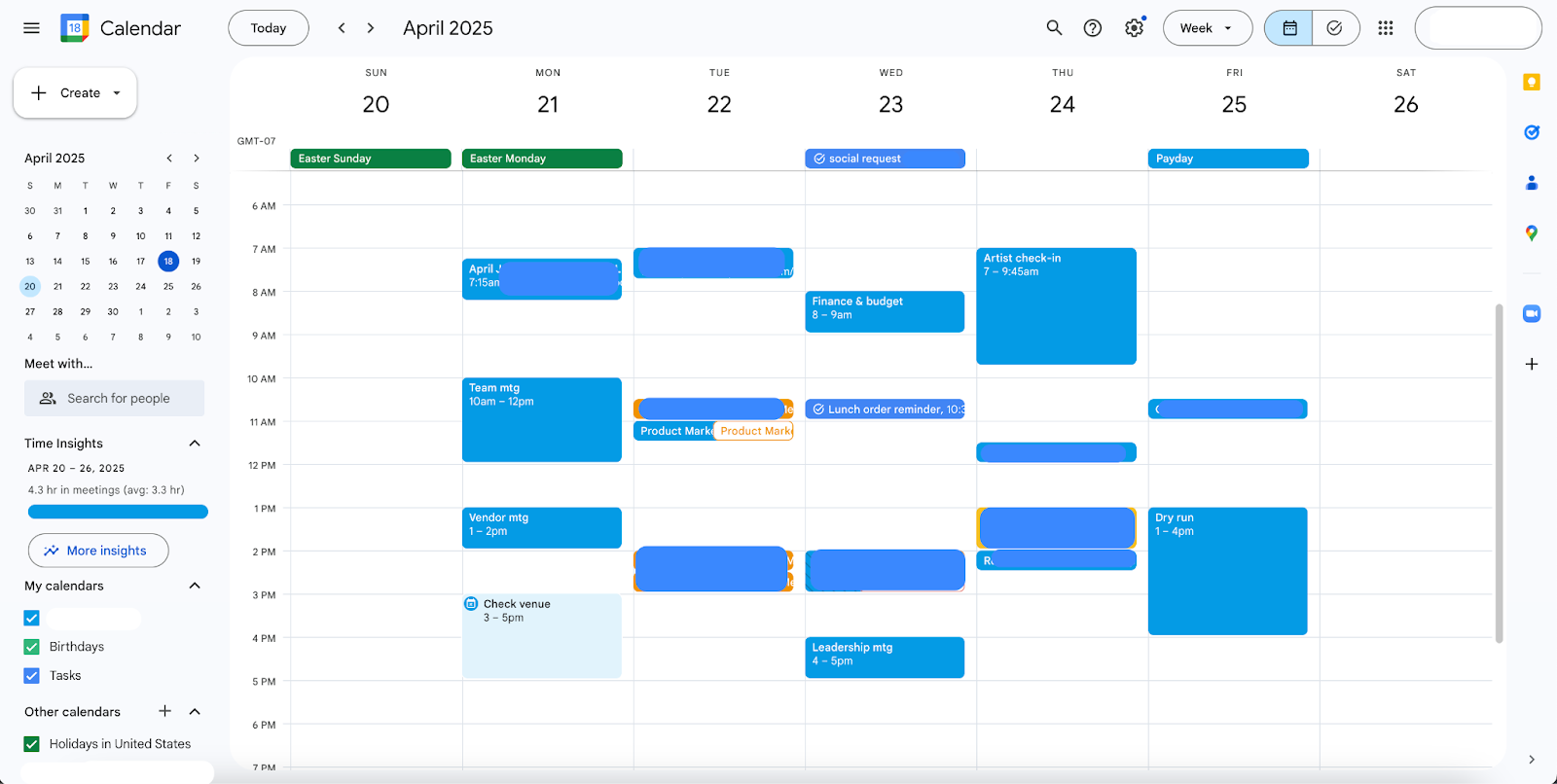Open the search magnifier icon
1557x784 pixels.
pos(1054,28)
